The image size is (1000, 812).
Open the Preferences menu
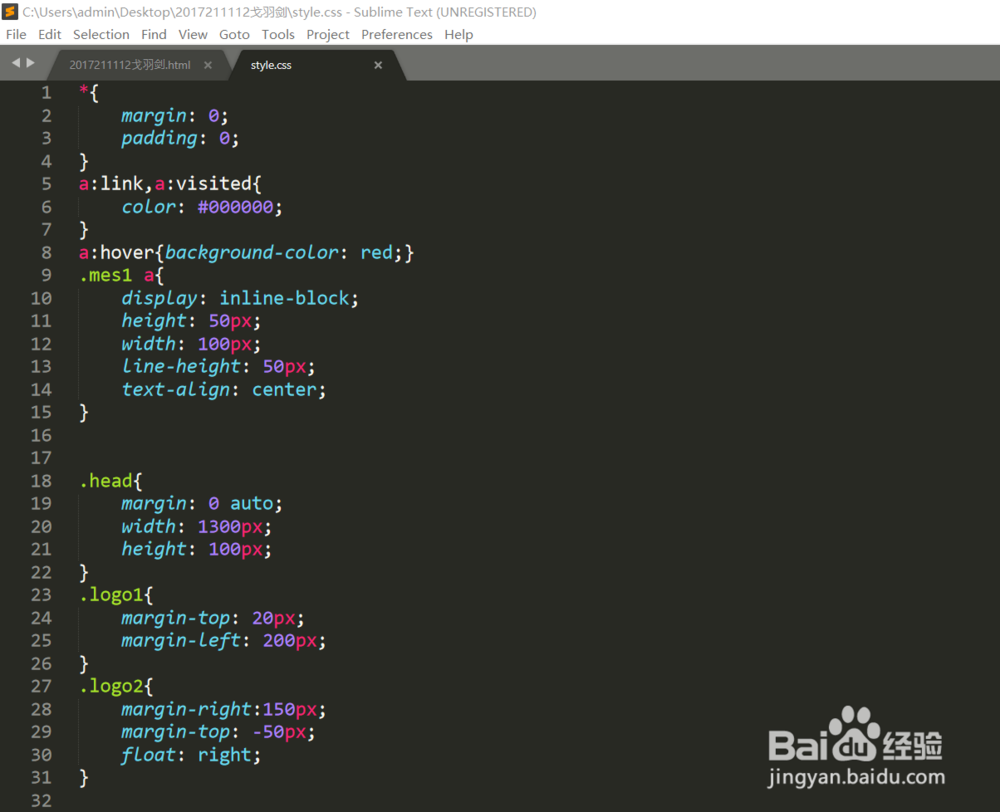(x=397, y=34)
